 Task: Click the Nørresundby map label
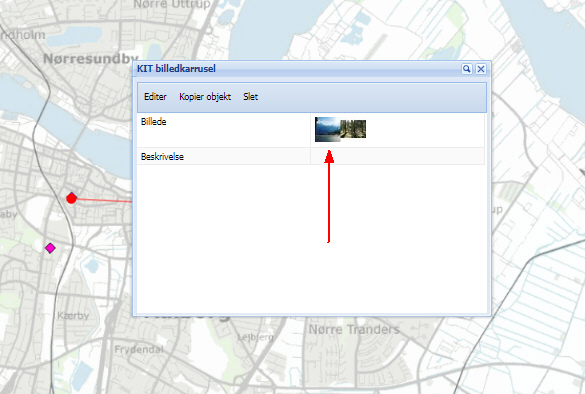click(91, 59)
